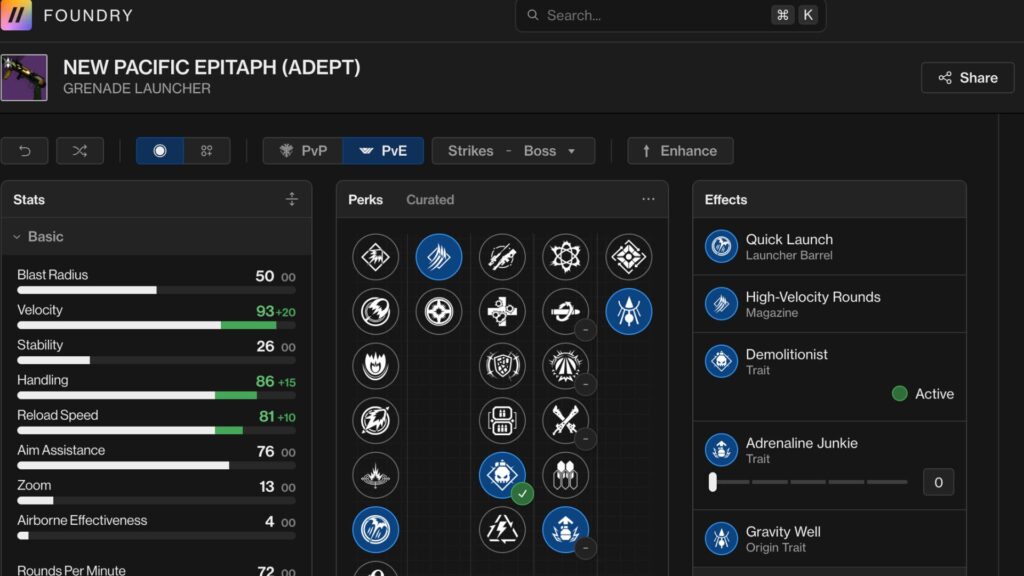This screenshot has width=1024, height=576.
Task: Randomize the roll with the shuffle icon
Action: point(80,151)
